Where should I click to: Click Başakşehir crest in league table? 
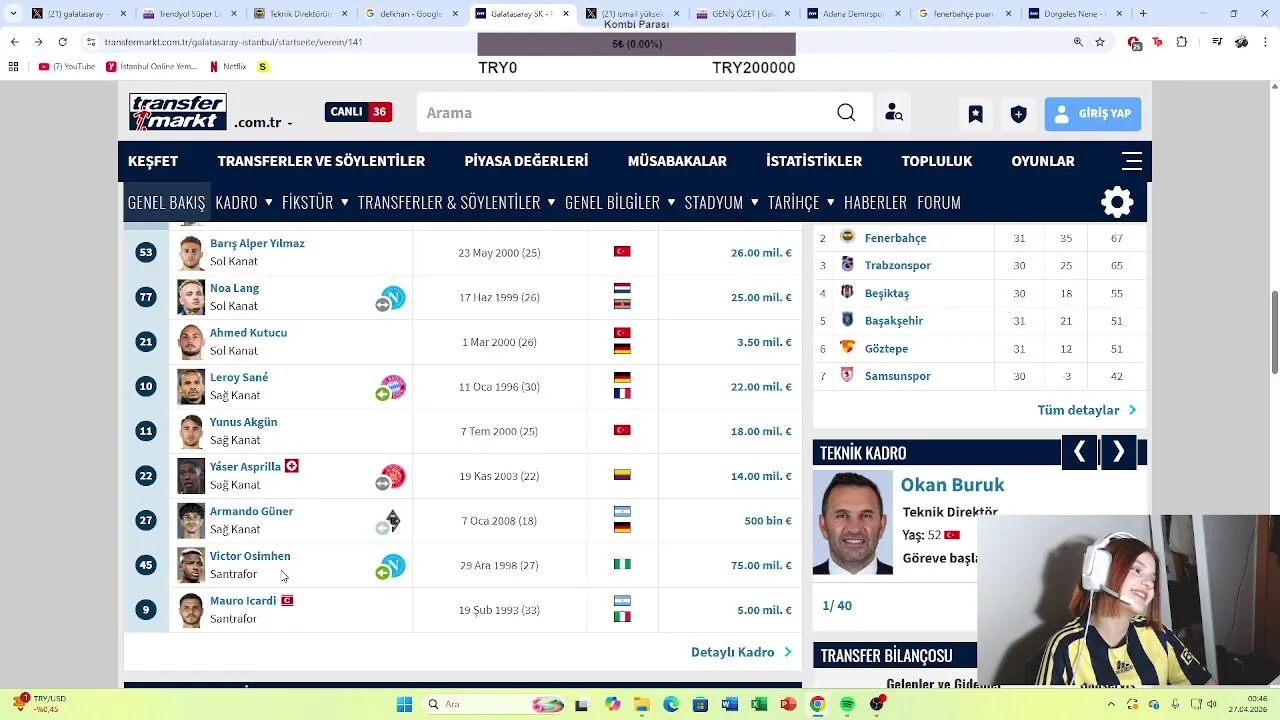[848, 320]
